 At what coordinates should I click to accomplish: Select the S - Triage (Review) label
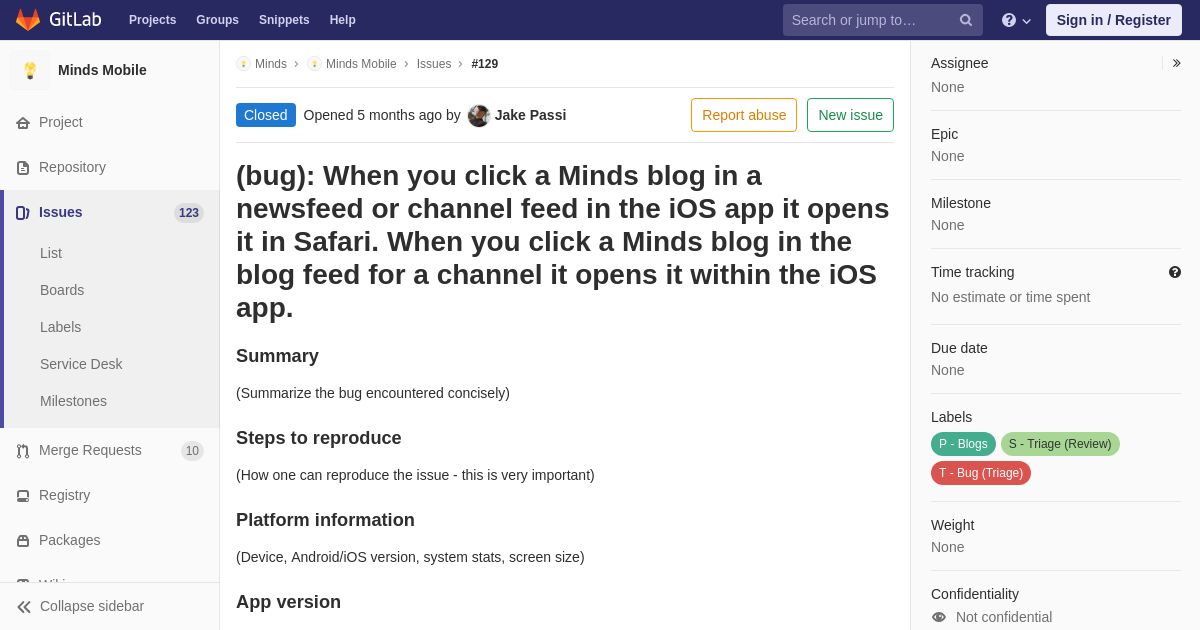tap(1060, 444)
